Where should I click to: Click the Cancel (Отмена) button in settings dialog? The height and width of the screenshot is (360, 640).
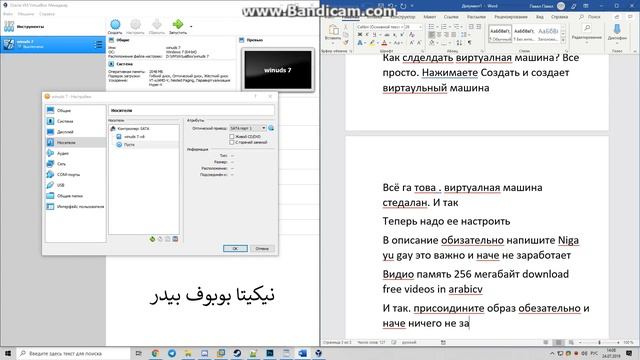tap(262, 248)
